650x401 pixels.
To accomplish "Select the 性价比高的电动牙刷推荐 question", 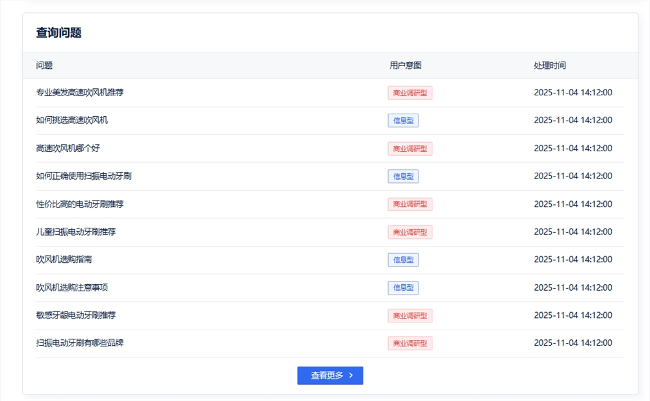I will tap(80, 204).
